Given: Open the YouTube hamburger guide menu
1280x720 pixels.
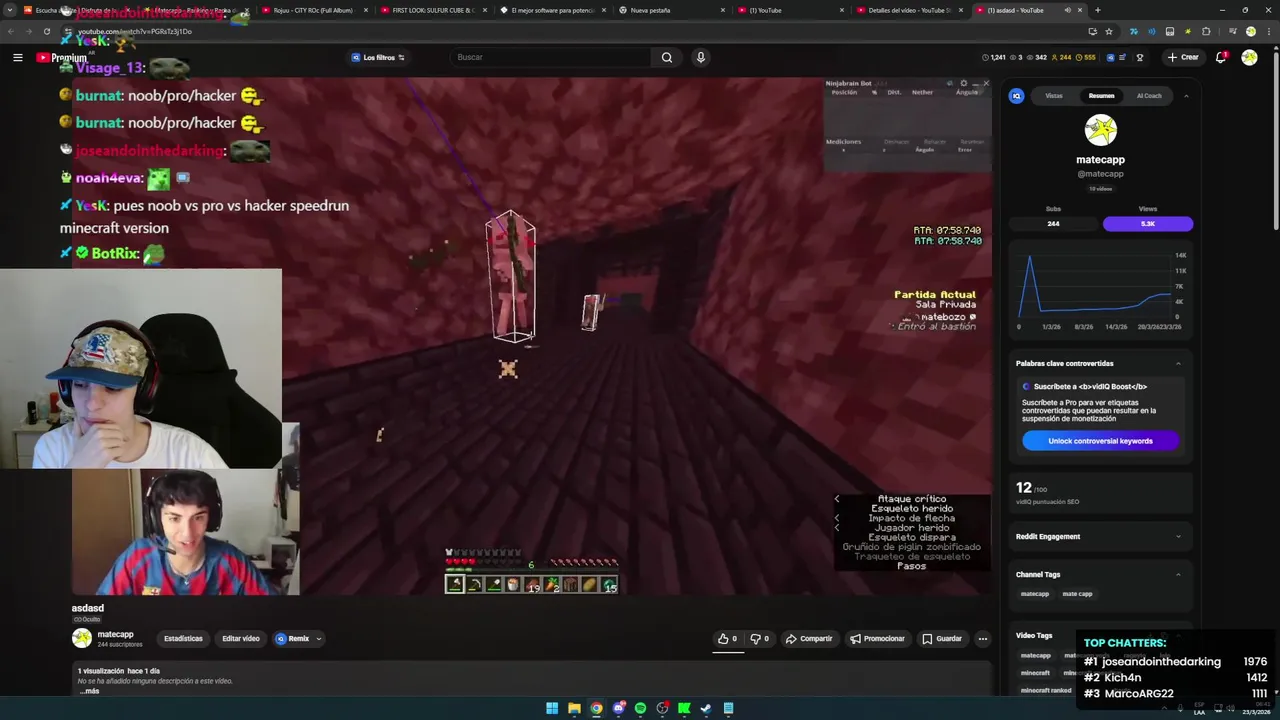Looking at the screenshot, I should click(x=17, y=57).
